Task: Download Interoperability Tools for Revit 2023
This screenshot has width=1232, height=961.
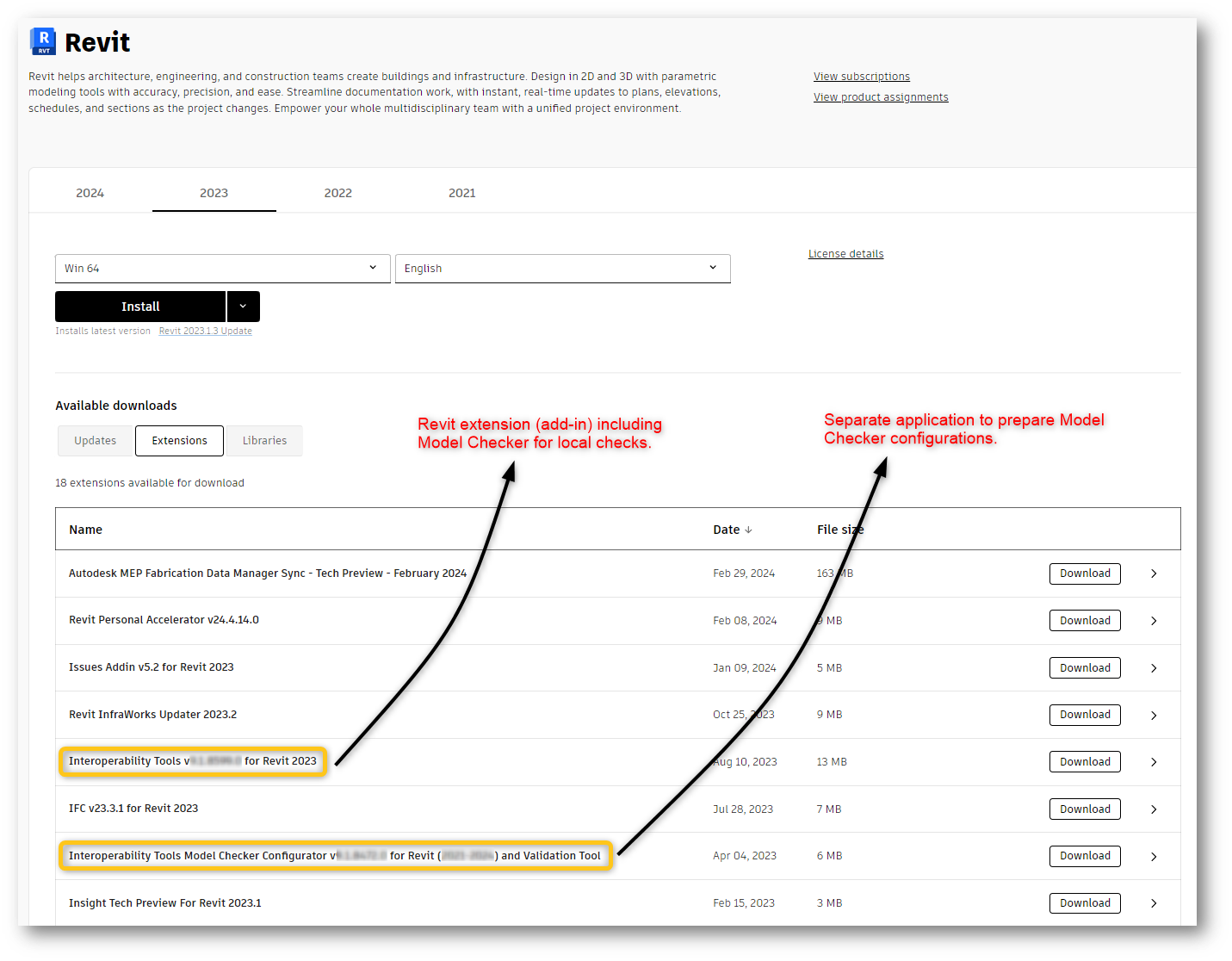Action: [x=1084, y=761]
